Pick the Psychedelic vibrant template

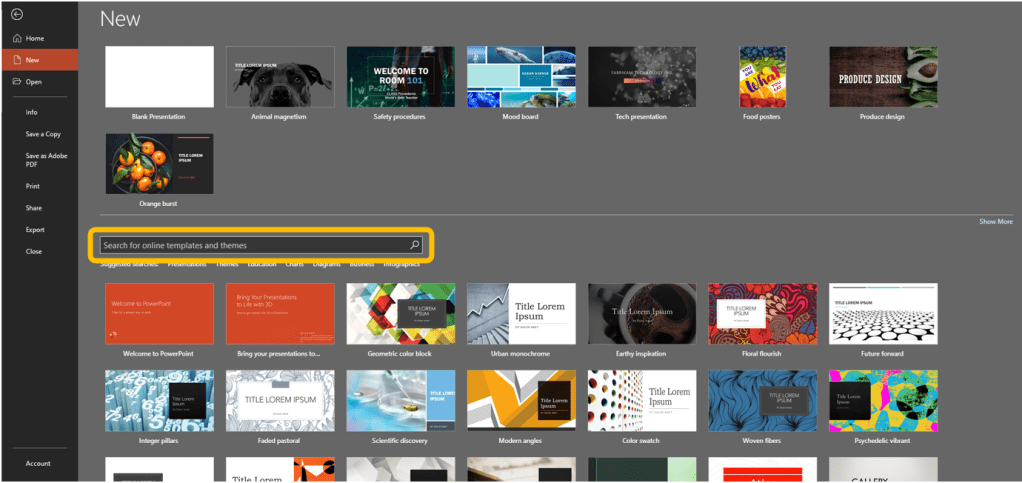[883, 400]
